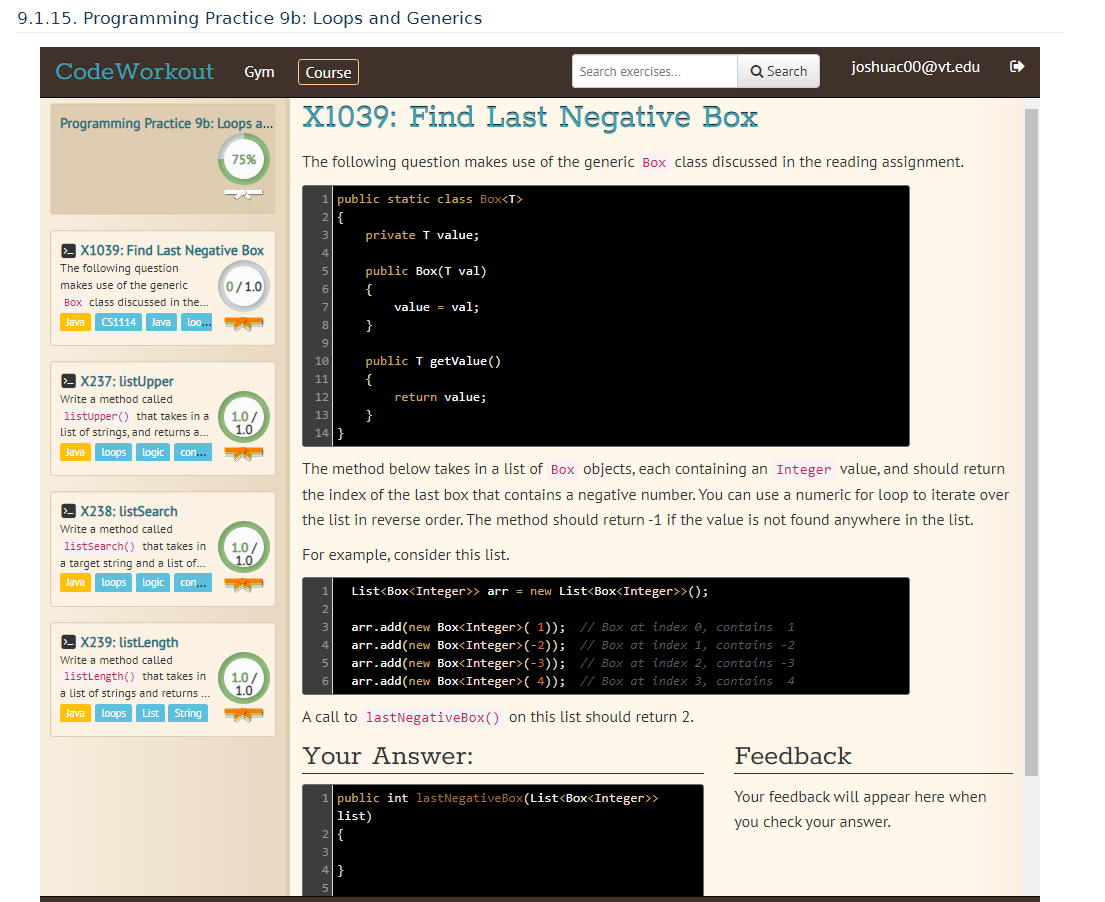Click the orange Java tag under listUpper

pos(75,452)
